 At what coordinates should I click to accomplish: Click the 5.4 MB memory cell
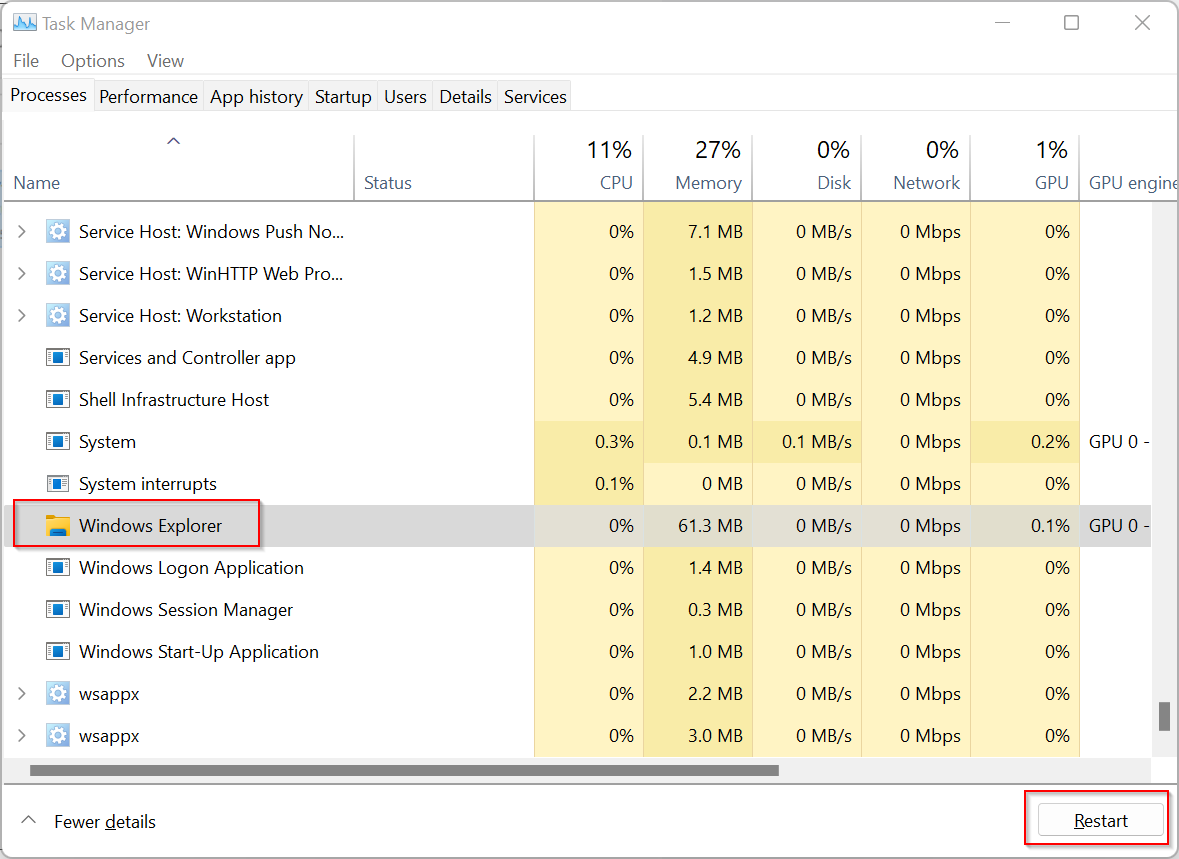(698, 399)
